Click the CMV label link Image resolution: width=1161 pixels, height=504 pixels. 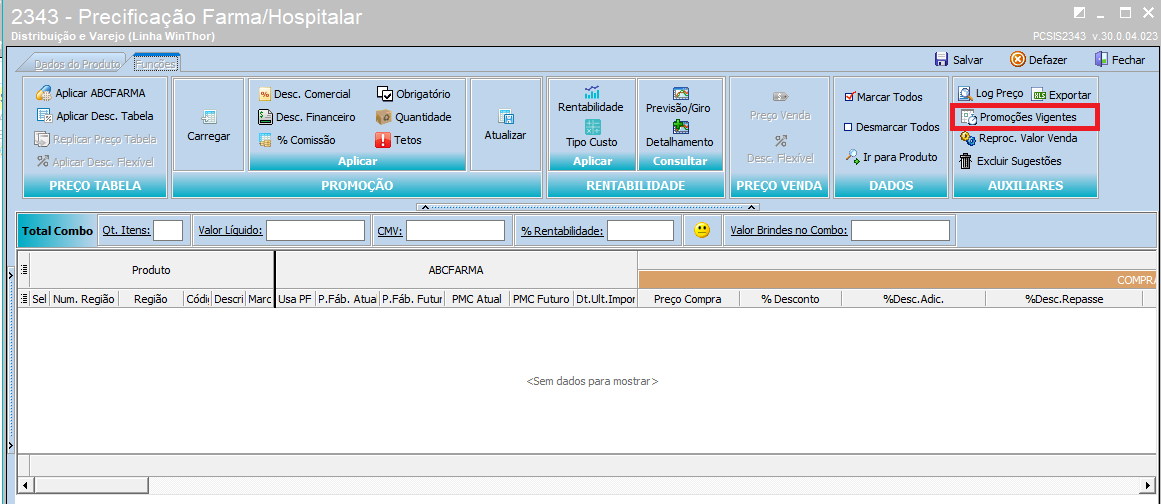click(x=389, y=230)
